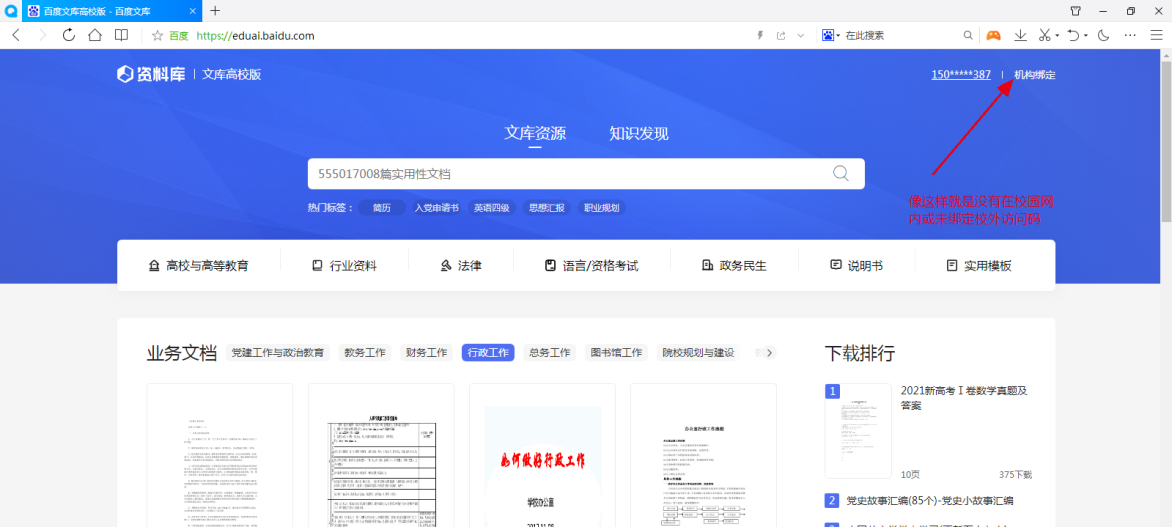1172x527 pixels.
Task: Open the browser downloads icon
Action: (x=1020, y=35)
